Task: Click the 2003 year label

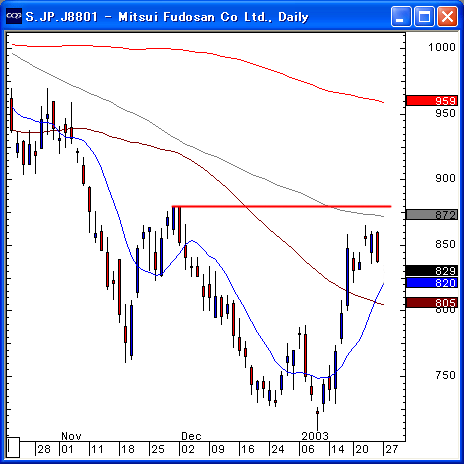Action: (315, 436)
